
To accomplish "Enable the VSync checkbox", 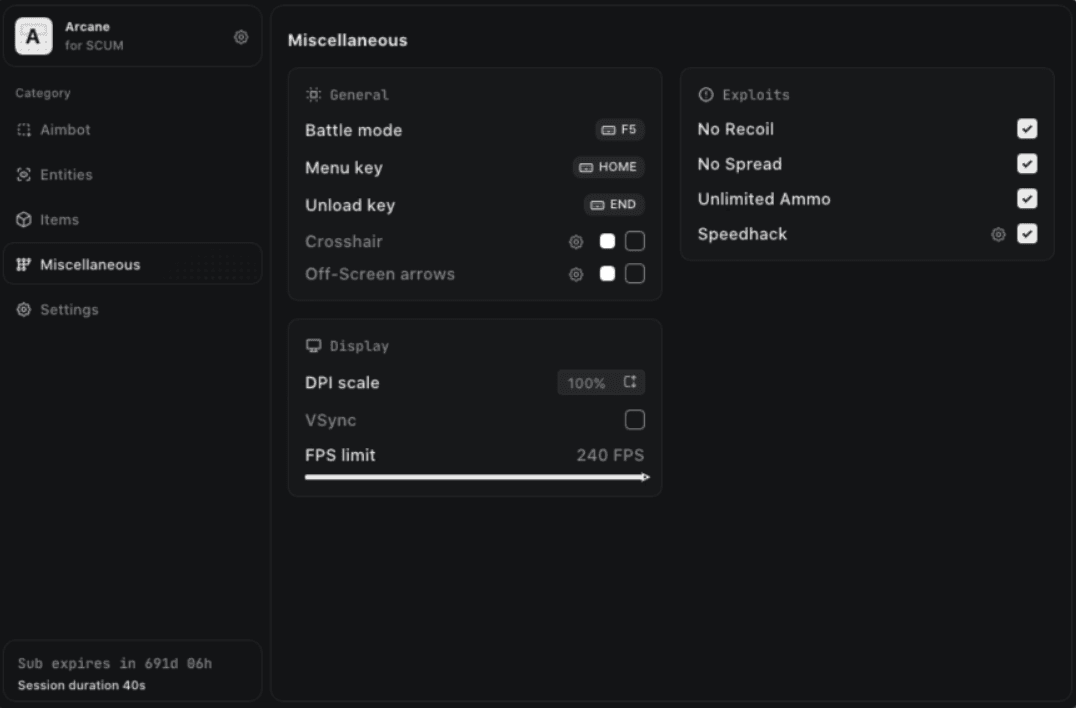I will [634, 420].
